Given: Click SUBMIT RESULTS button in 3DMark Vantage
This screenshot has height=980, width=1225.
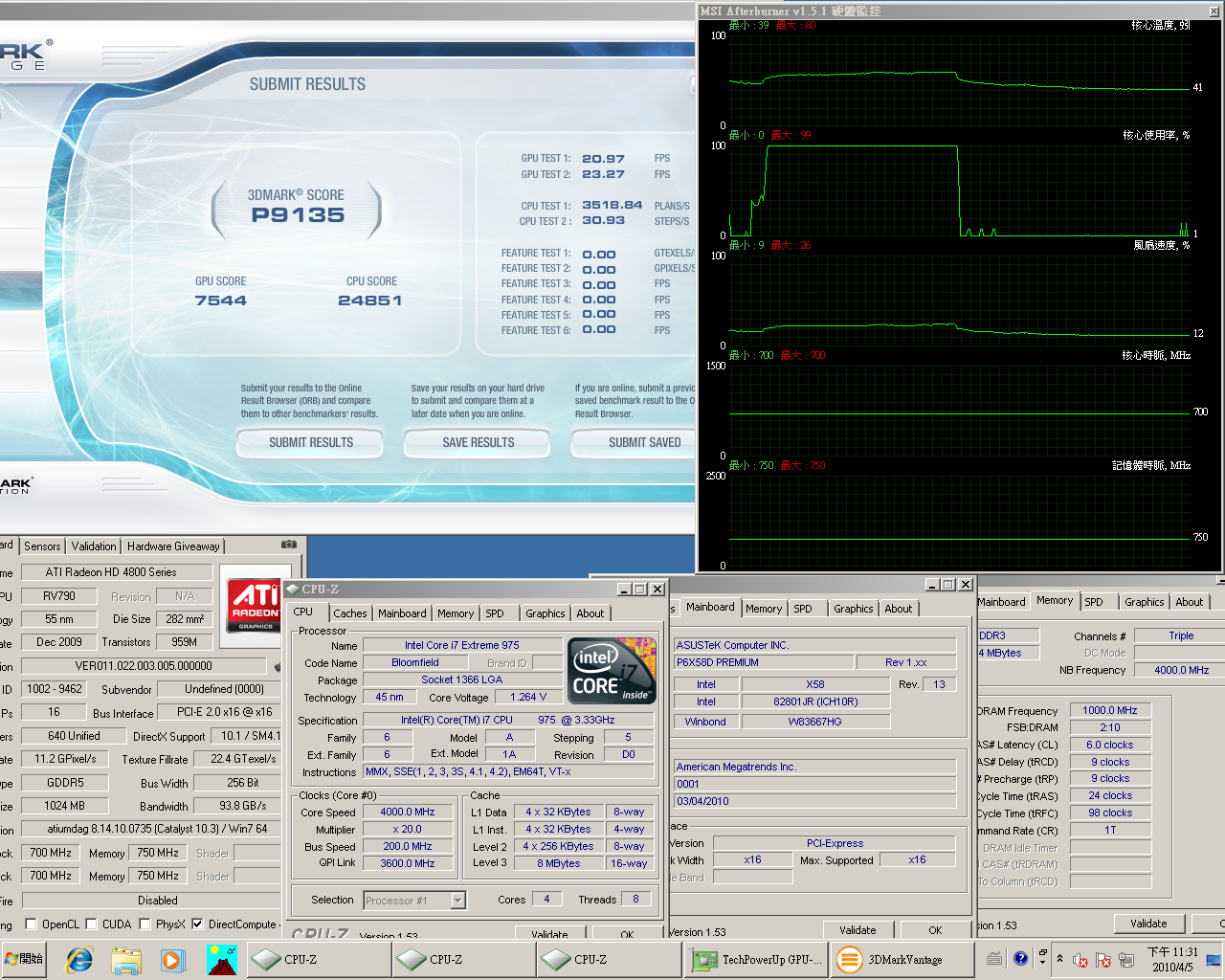Looking at the screenshot, I should 311,442.
